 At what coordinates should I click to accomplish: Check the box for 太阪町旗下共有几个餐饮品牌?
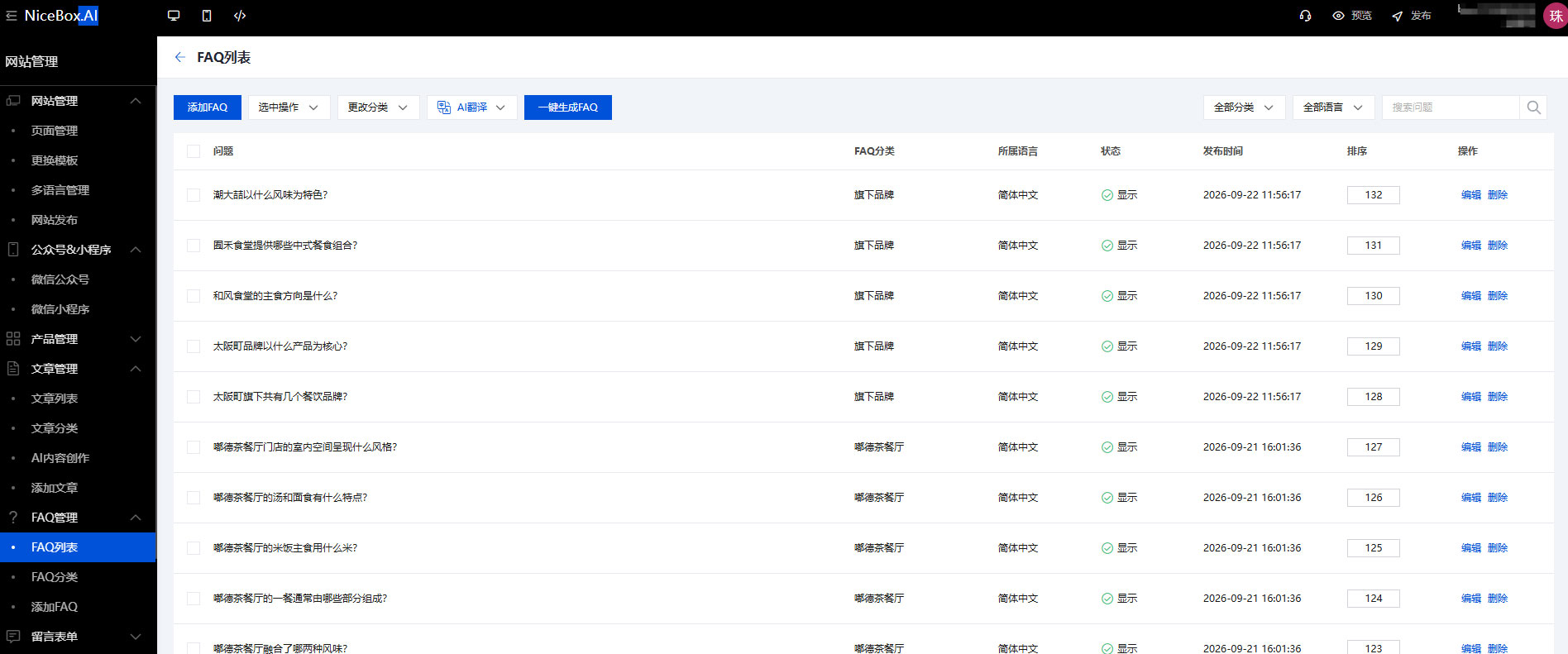[x=194, y=397]
